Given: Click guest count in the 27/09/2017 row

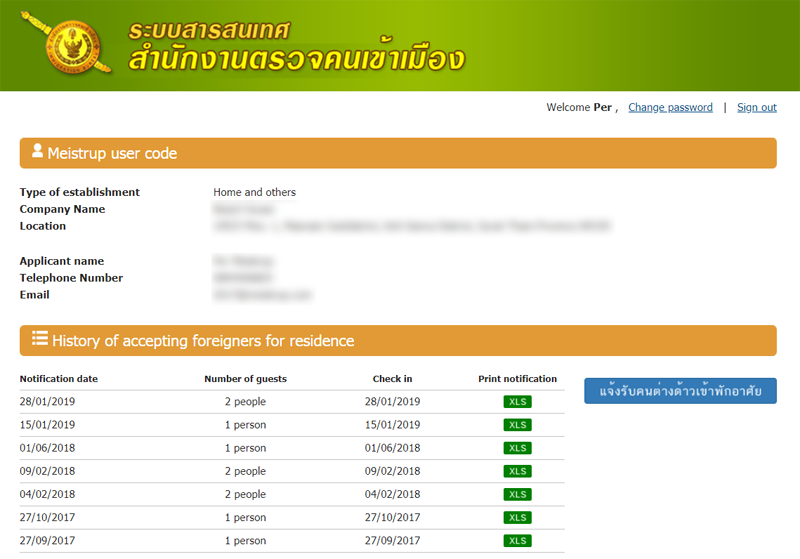Looking at the screenshot, I should coord(245,540).
